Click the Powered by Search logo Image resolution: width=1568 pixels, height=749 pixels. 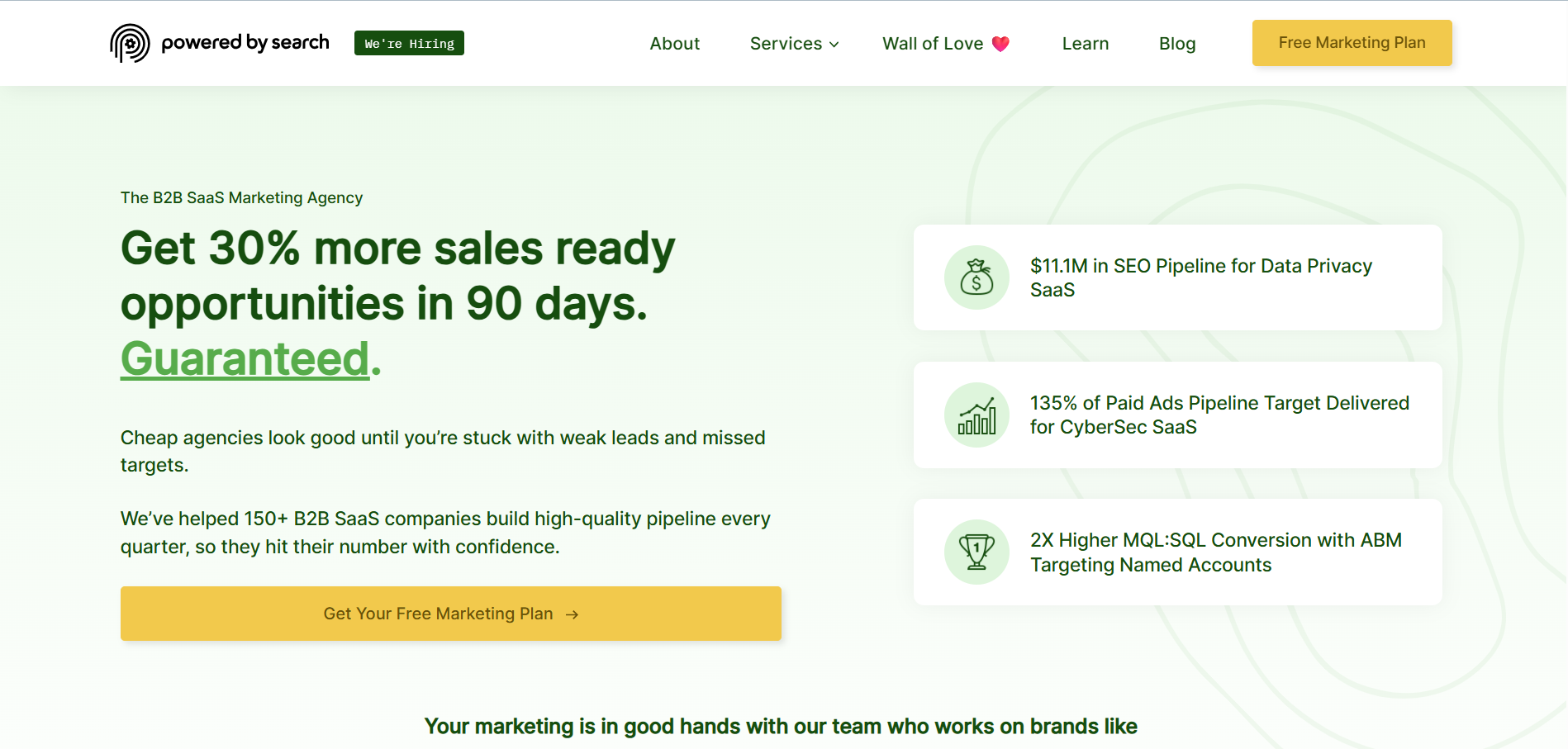click(x=219, y=41)
